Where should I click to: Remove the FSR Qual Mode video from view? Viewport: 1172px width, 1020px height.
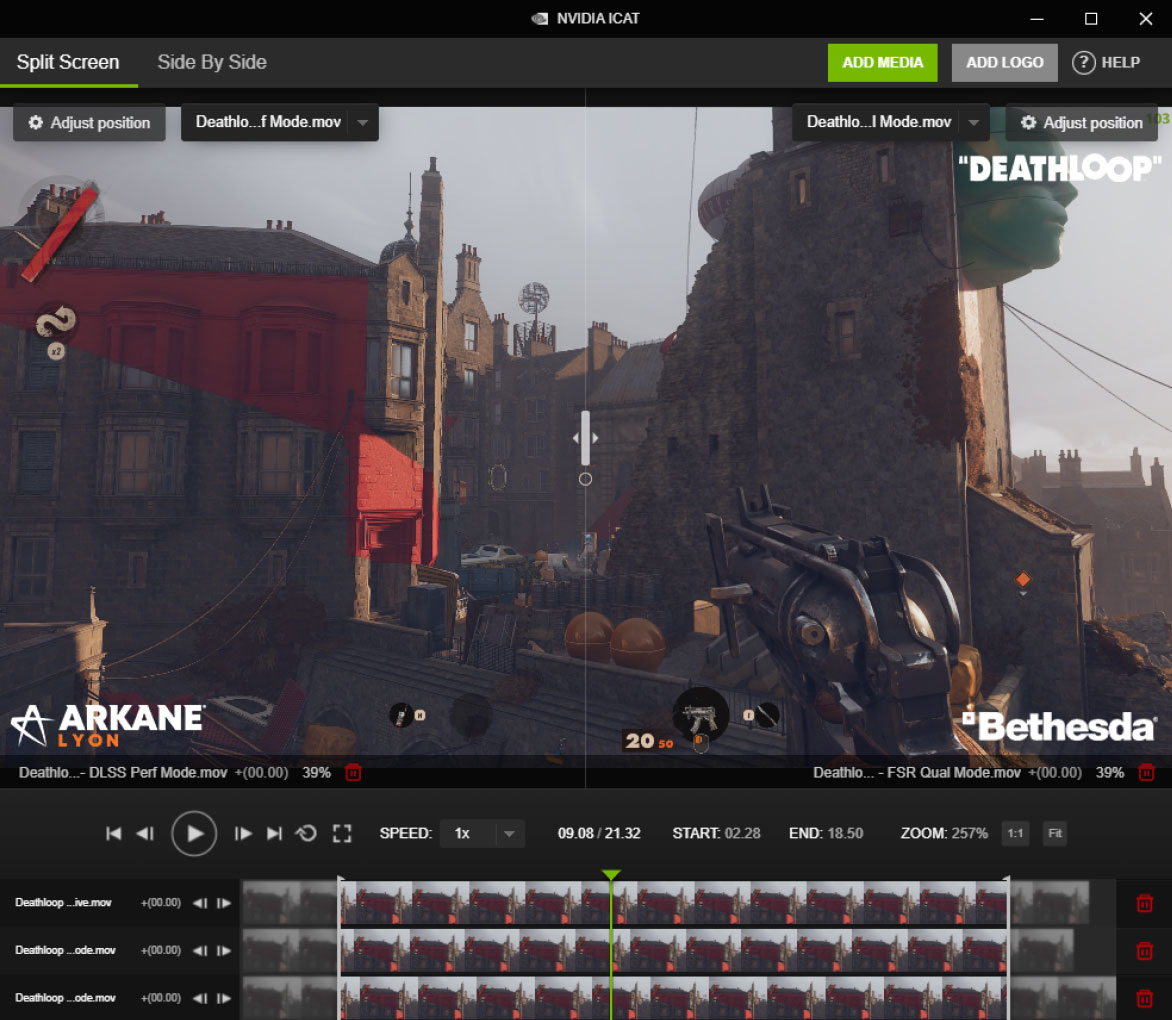pyautogui.click(x=1147, y=773)
